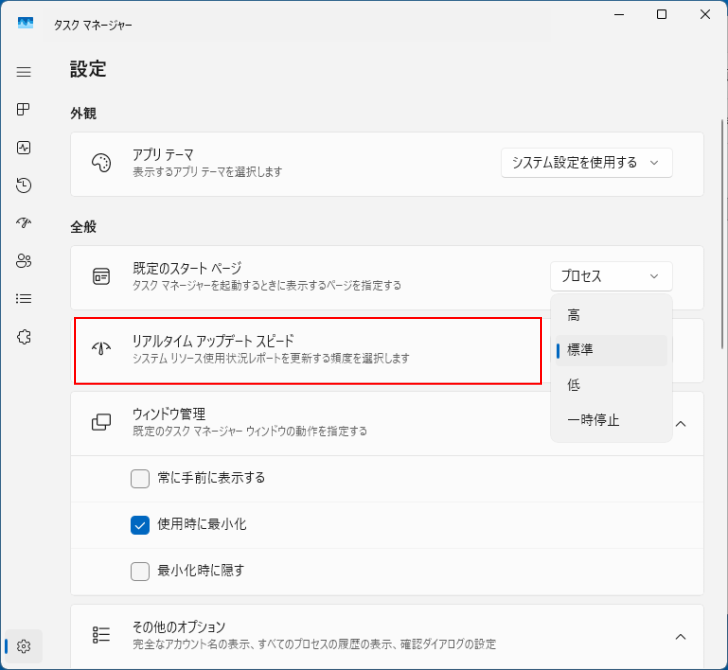Enable 最小化時に隠す checkbox

coord(140,572)
